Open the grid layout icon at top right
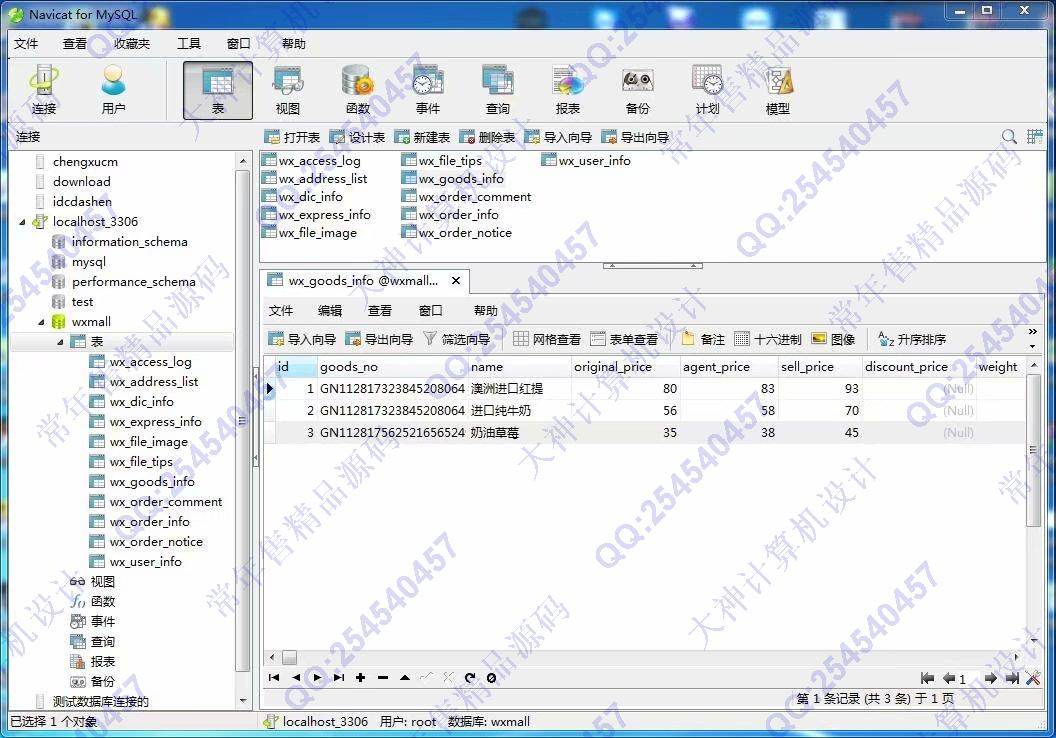Viewport: 1056px width, 738px height. pyautogui.click(x=1034, y=137)
